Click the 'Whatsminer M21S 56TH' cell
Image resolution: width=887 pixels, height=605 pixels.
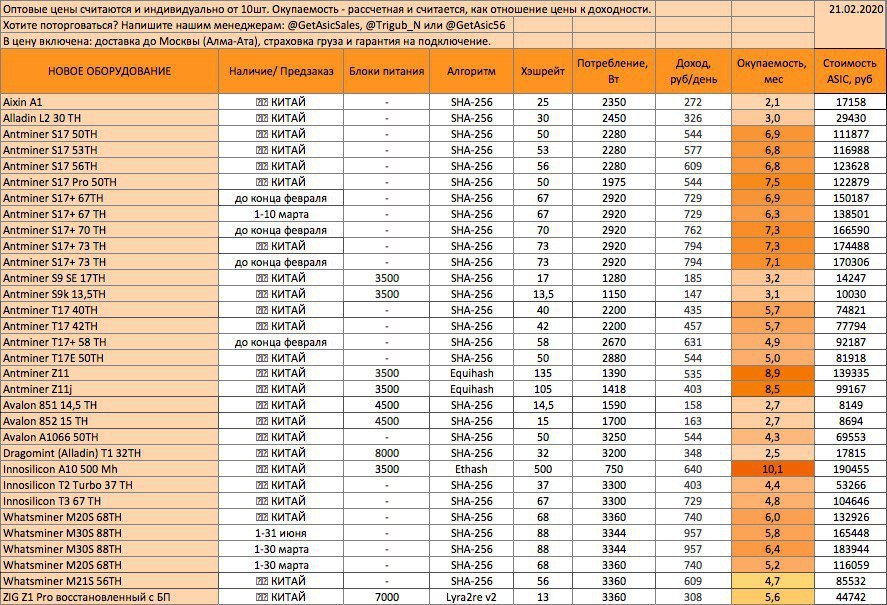tap(109, 581)
